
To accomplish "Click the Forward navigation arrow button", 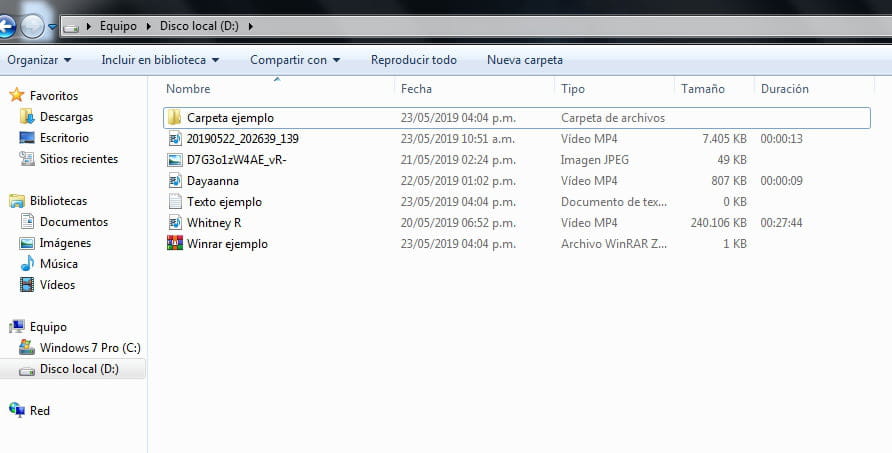I will tap(32, 26).
